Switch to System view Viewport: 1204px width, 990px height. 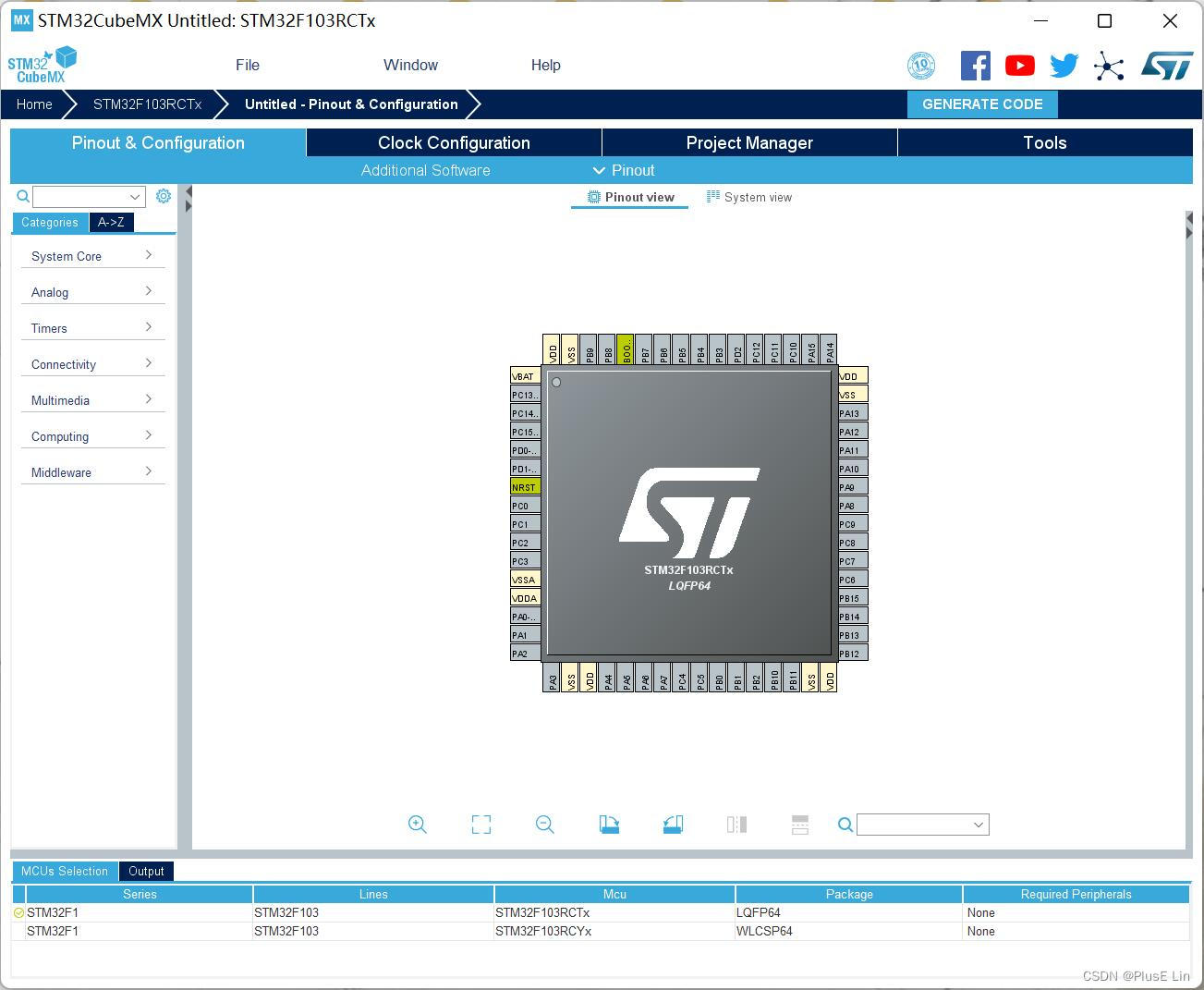(x=749, y=197)
